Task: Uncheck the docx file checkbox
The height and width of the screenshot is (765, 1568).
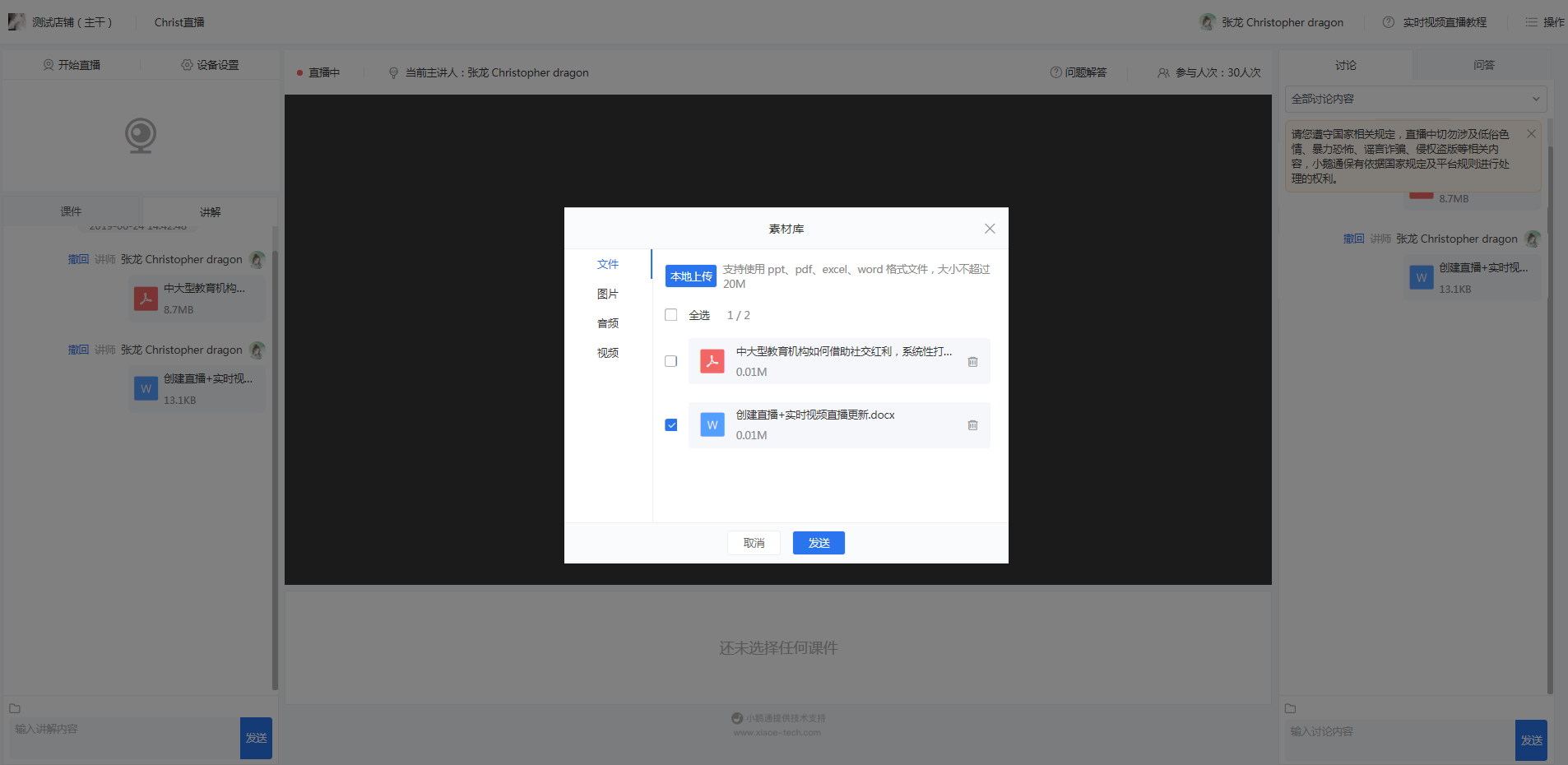Action: [671, 425]
